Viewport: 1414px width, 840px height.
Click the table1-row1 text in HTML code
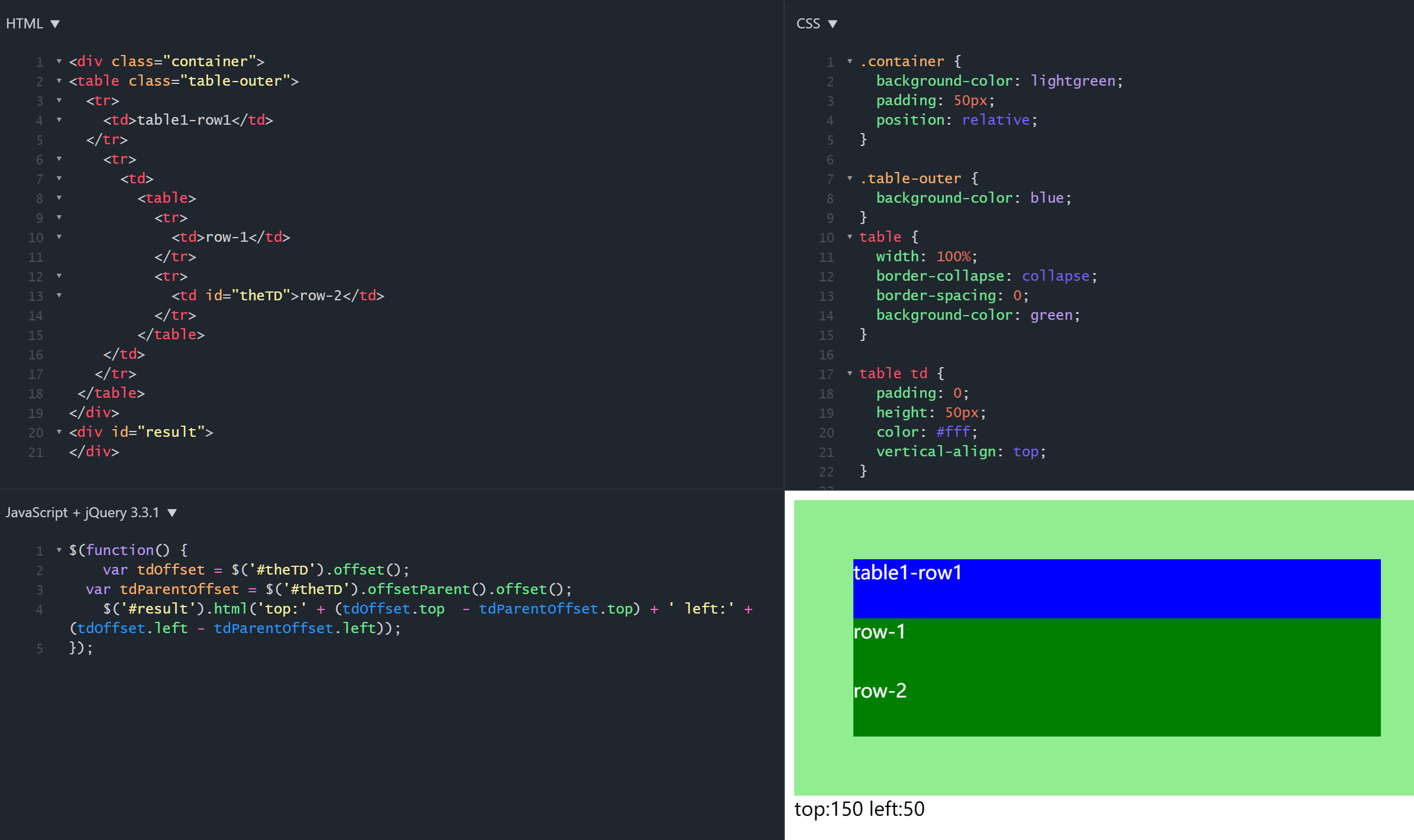click(184, 120)
